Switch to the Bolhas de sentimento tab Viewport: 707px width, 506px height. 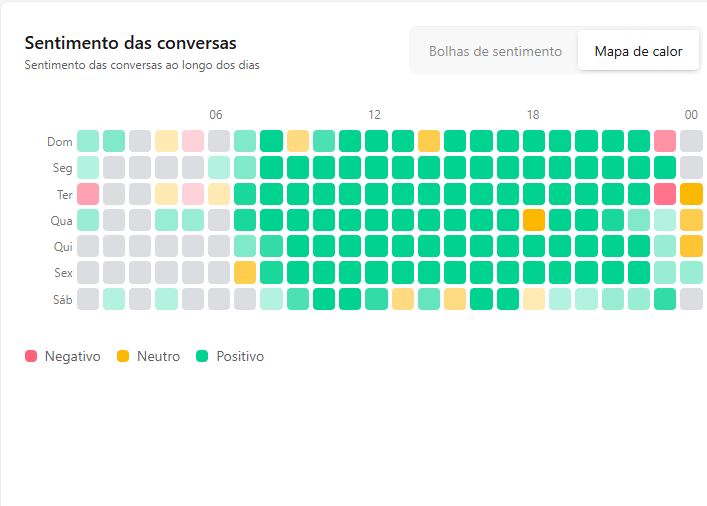point(495,51)
